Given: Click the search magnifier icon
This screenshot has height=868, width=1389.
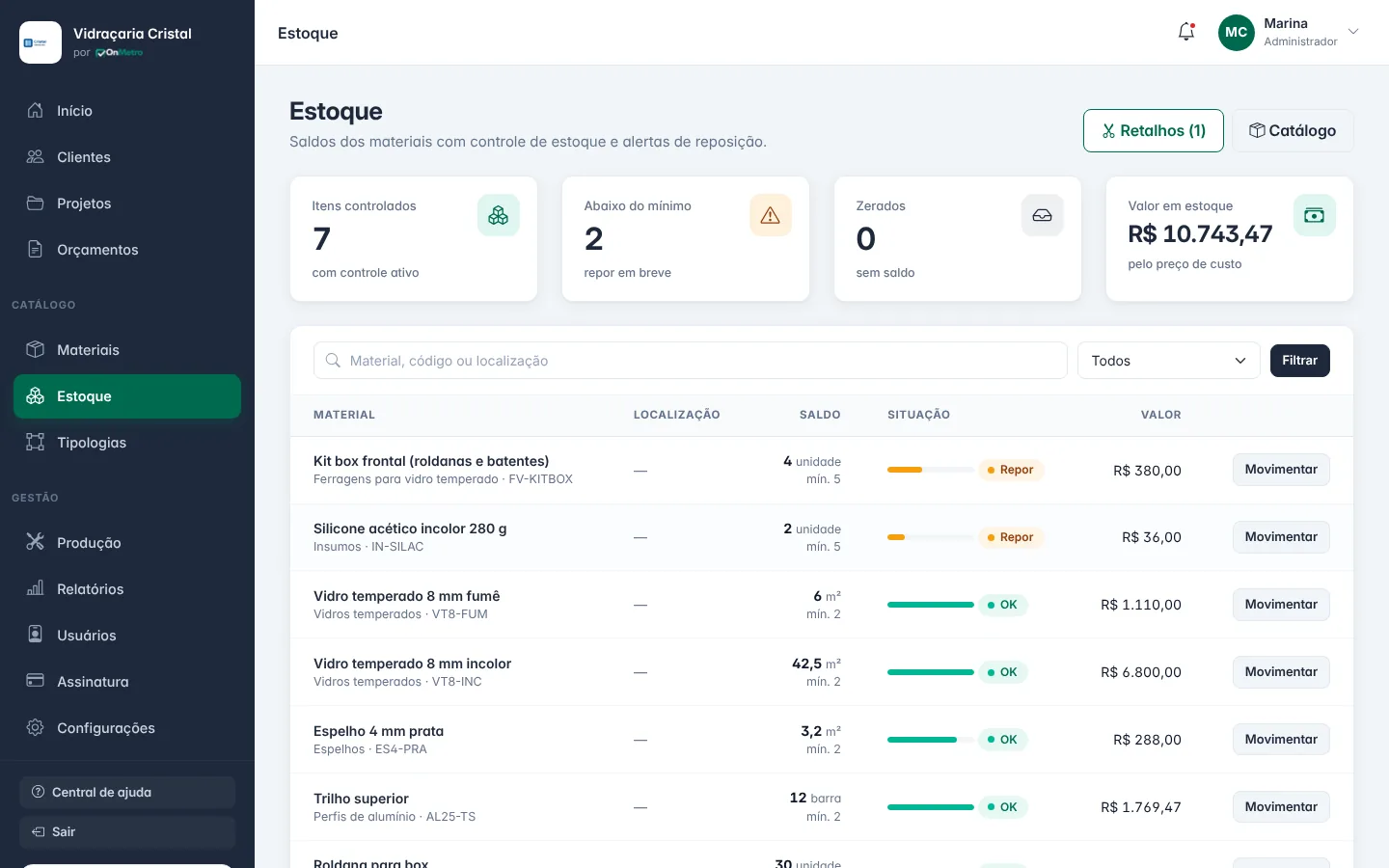Looking at the screenshot, I should point(333,360).
